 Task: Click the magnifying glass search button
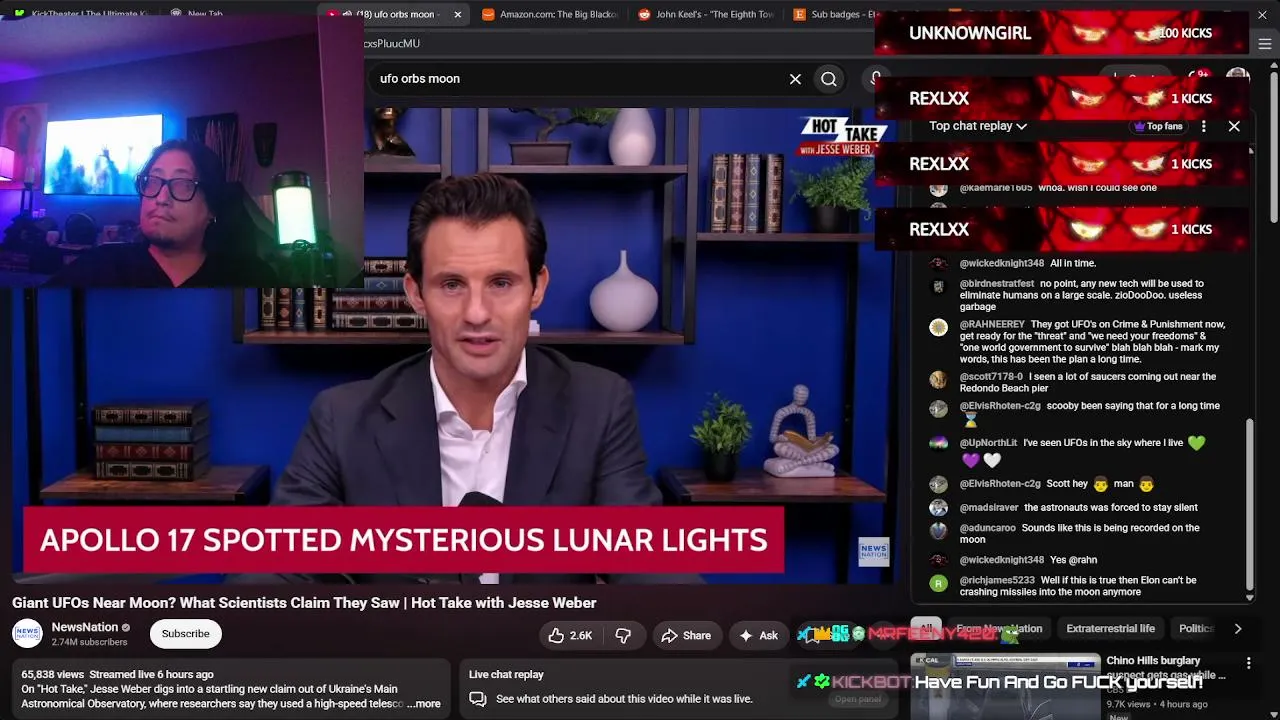point(829,79)
